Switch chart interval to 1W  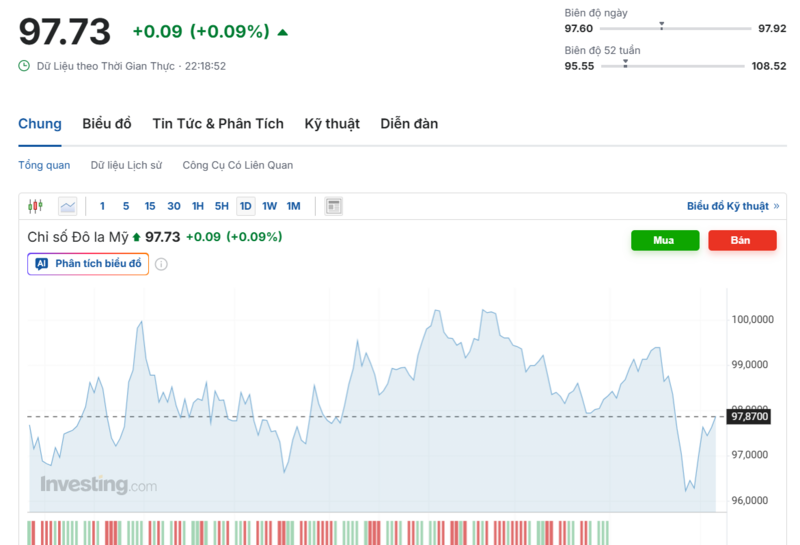(x=269, y=206)
